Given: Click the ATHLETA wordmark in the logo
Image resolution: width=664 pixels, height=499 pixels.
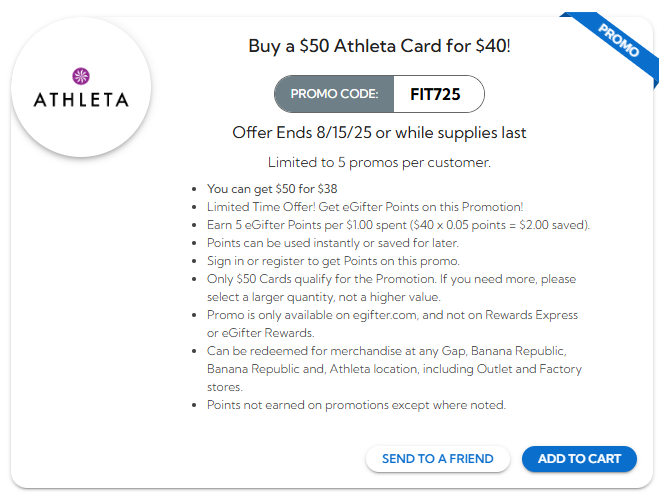Looking at the screenshot, I should click(81, 100).
